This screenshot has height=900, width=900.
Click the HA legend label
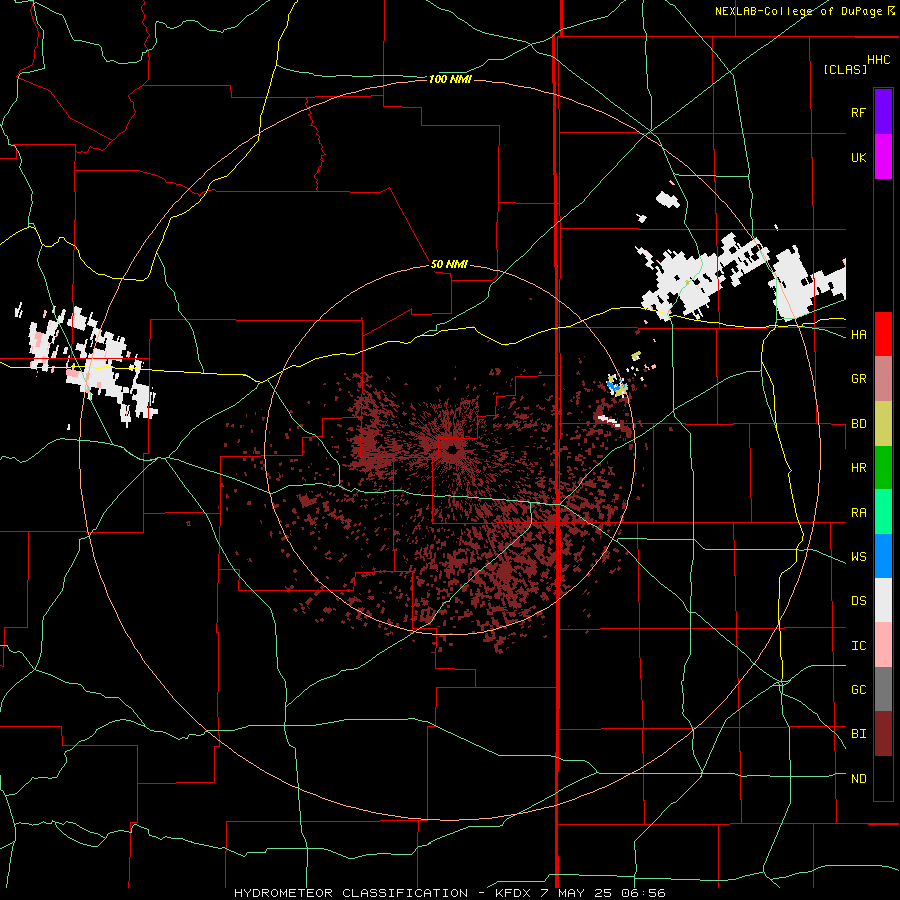click(x=858, y=335)
